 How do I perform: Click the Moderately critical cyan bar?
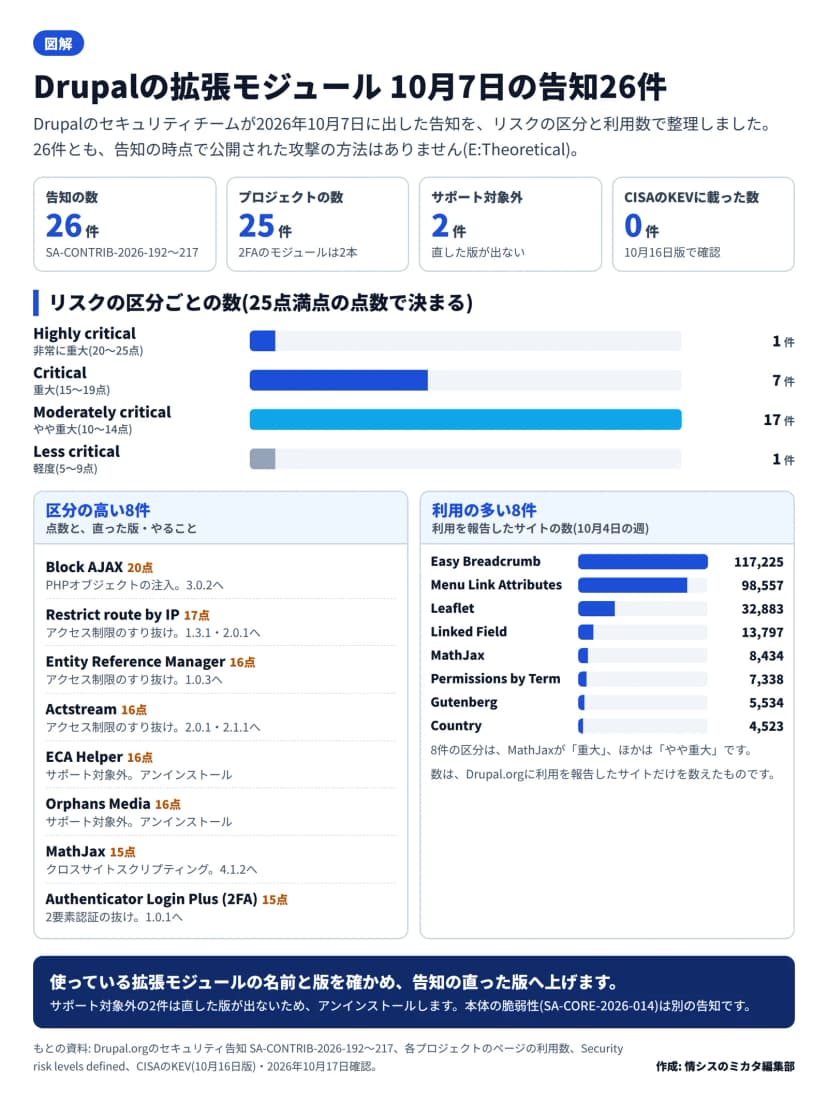tap(465, 420)
